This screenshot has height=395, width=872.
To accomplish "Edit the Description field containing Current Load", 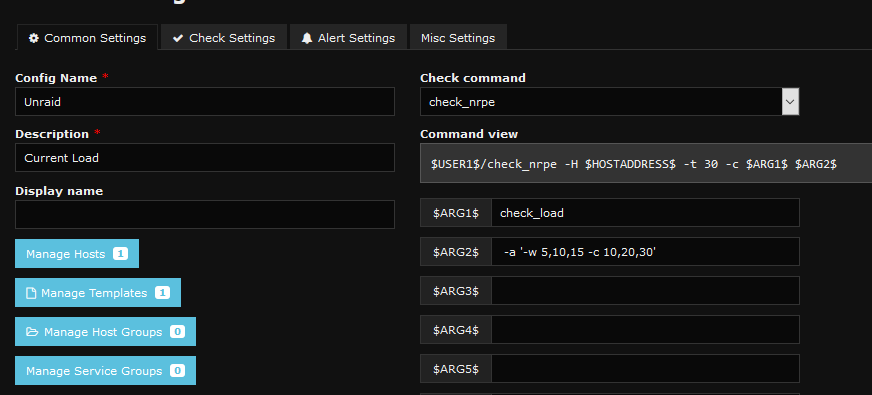I will pos(205,158).
